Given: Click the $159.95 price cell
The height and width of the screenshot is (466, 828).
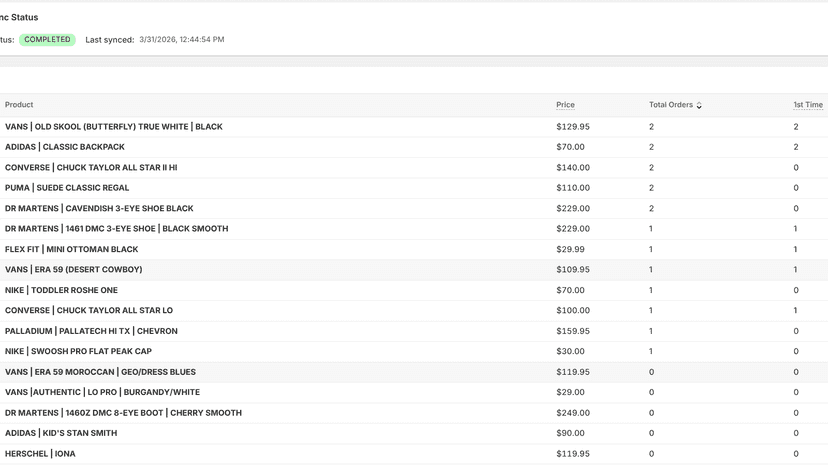Looking at the screenshot, I should (573, 331).
